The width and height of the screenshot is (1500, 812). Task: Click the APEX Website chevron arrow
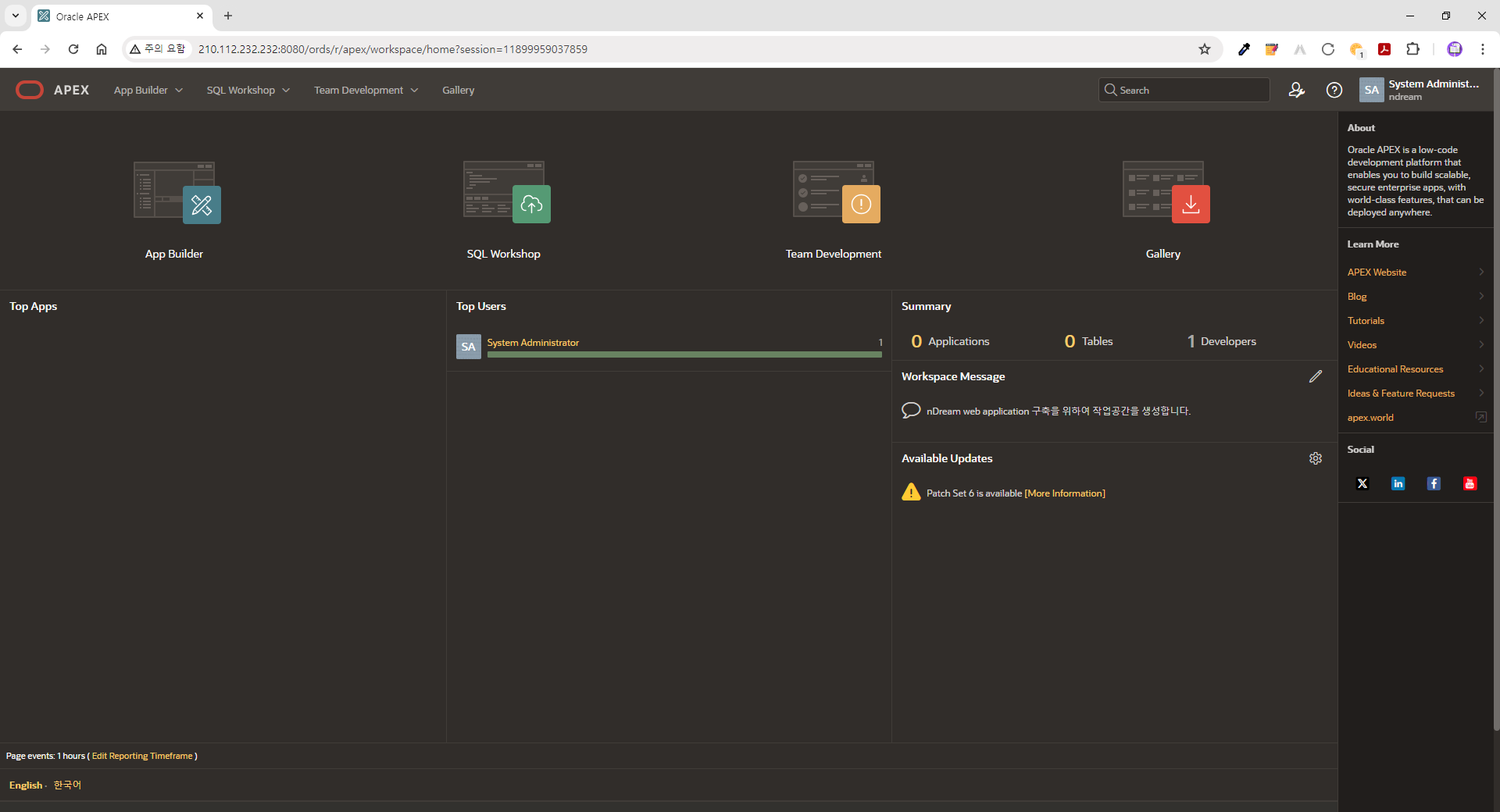(x=1481, y=272)
